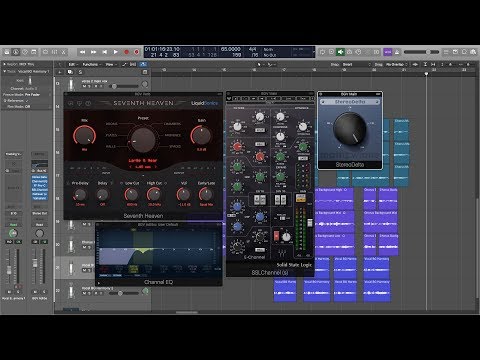Open Channel EQ plugin slot in channel strip
The image size is (480, 360).
click(x=40, y=181)
